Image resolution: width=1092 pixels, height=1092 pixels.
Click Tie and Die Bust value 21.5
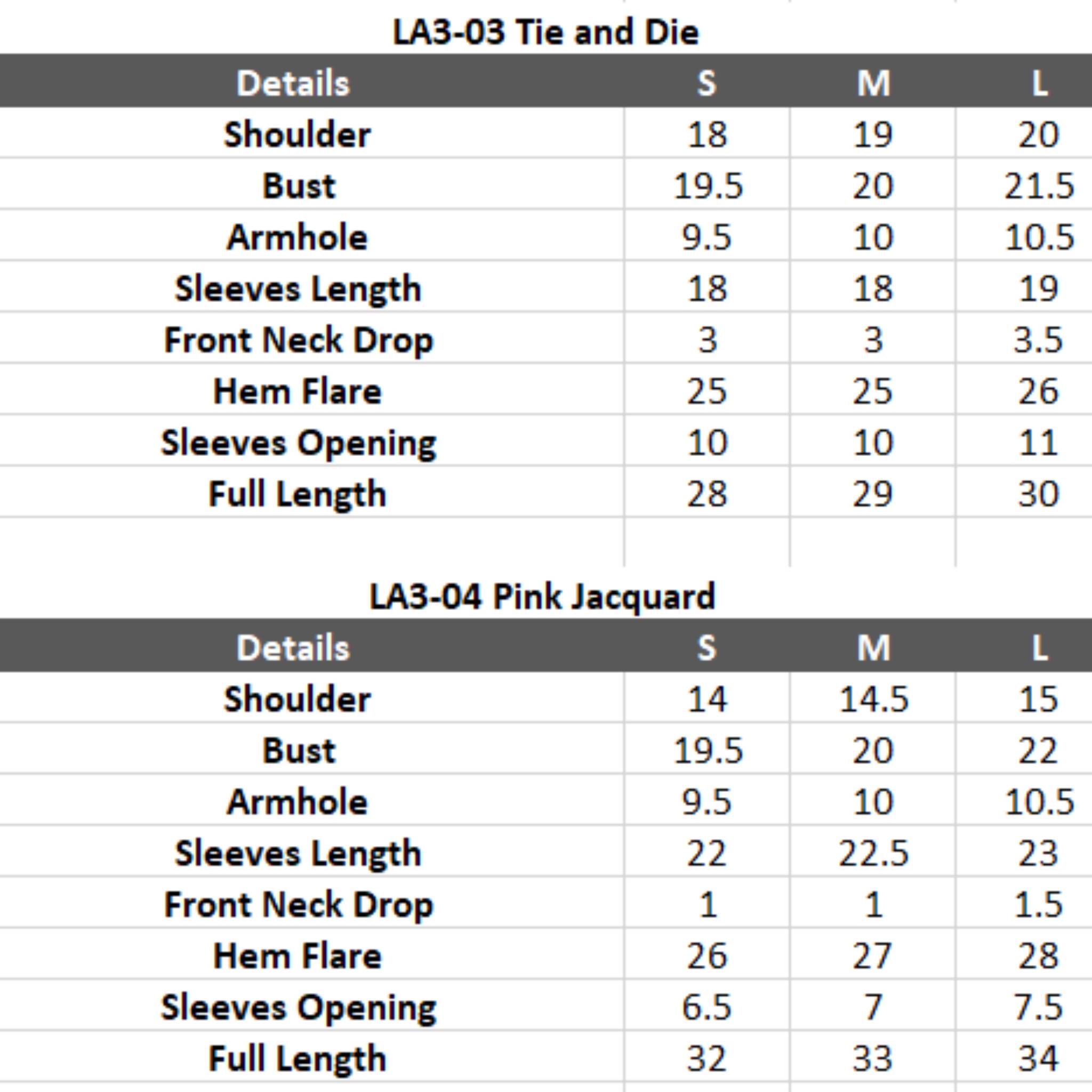1038,186
